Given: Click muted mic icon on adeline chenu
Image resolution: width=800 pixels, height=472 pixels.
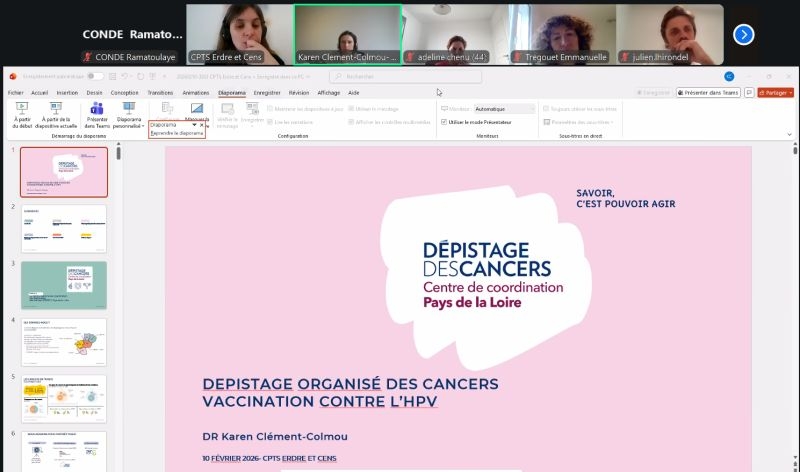Looking at the screenshot, I should (x=410, y=57).
